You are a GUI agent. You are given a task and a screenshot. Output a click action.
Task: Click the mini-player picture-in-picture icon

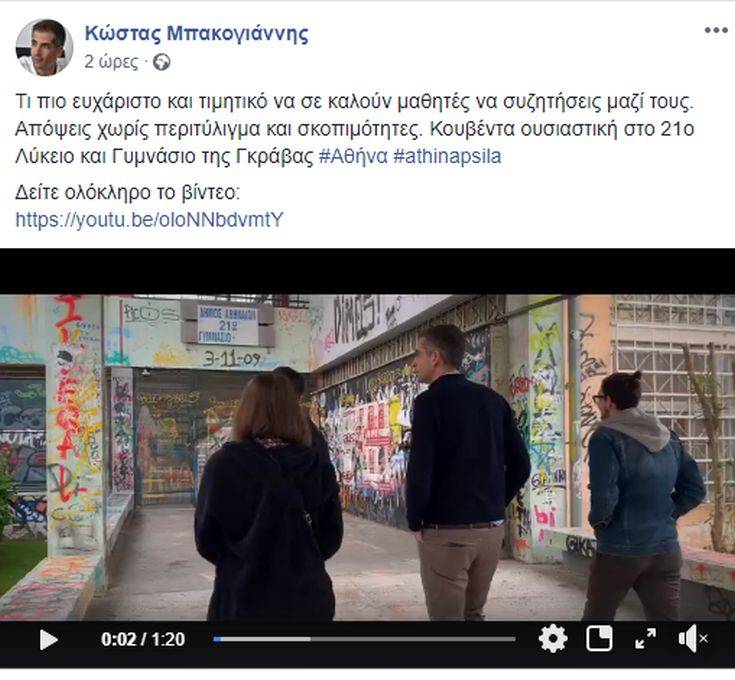[599, 638]
